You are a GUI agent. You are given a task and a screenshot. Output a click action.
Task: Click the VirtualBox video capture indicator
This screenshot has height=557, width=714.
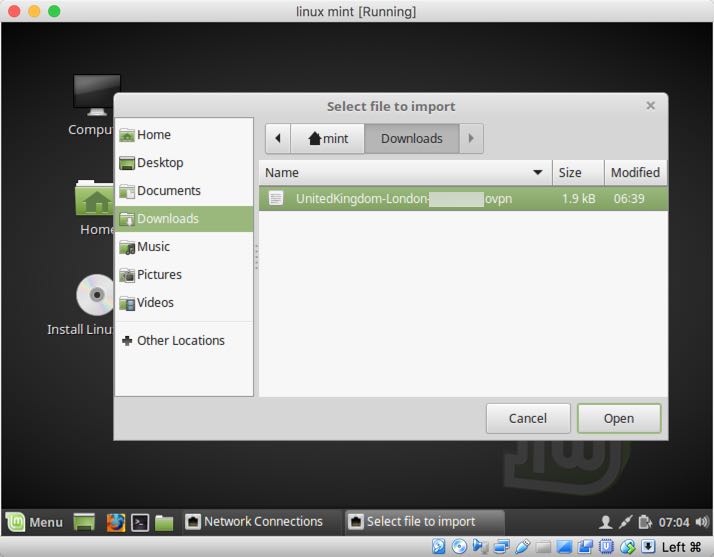coord(585,546)
